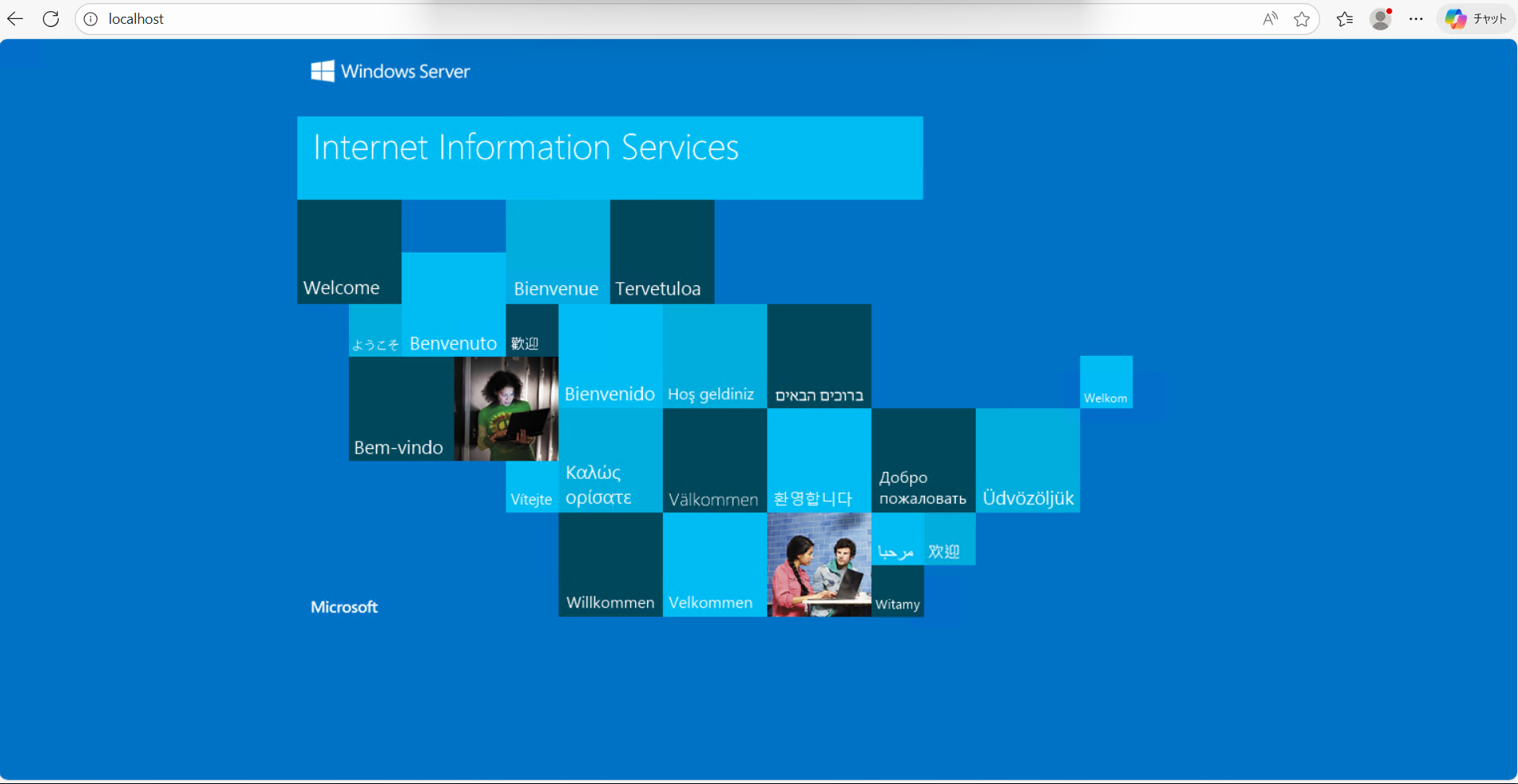Open the user profile avatar
This screenshot has height=784, width=1518.
tap(1381, 19)
